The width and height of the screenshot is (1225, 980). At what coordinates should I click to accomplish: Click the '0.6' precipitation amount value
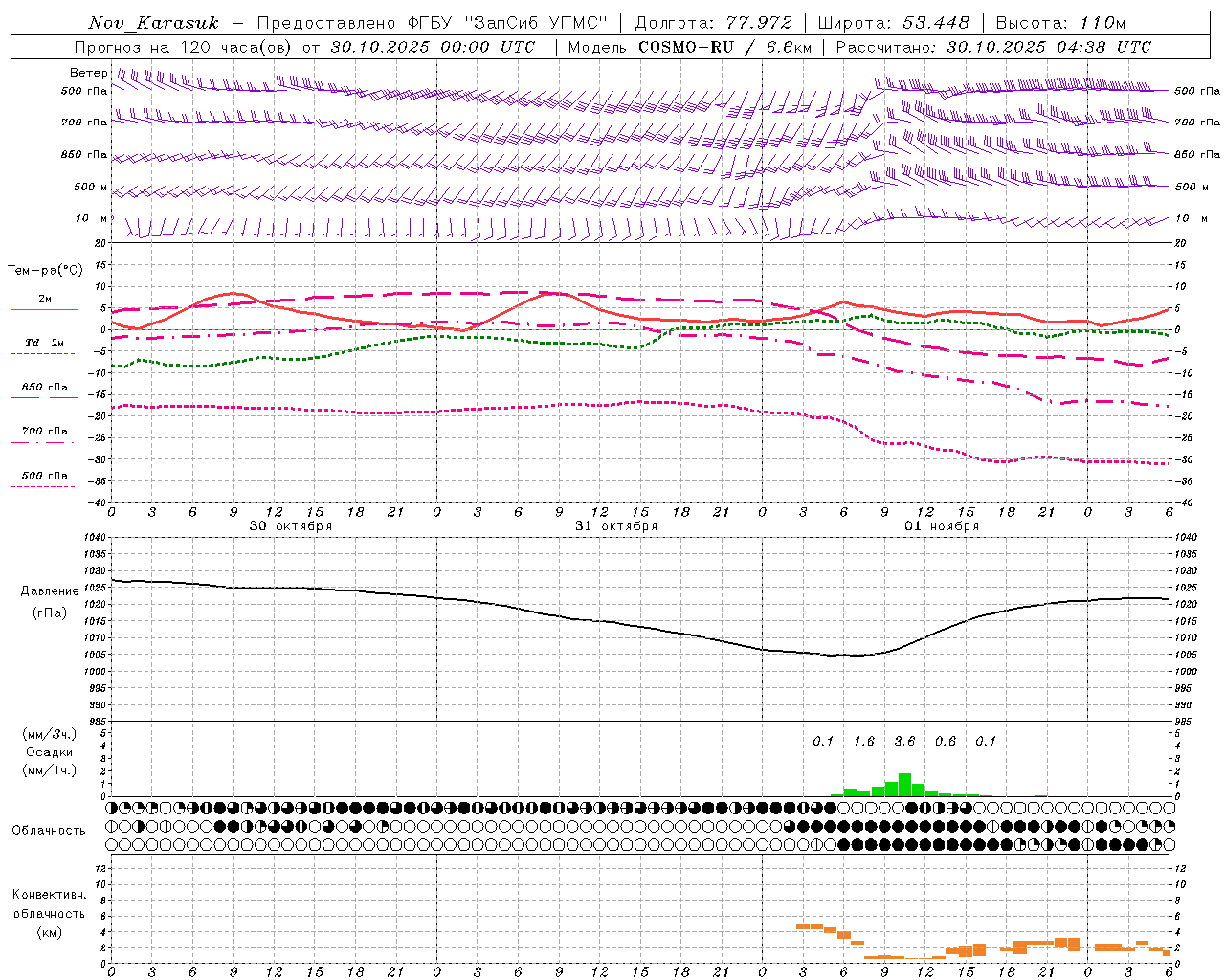(946, 741)
